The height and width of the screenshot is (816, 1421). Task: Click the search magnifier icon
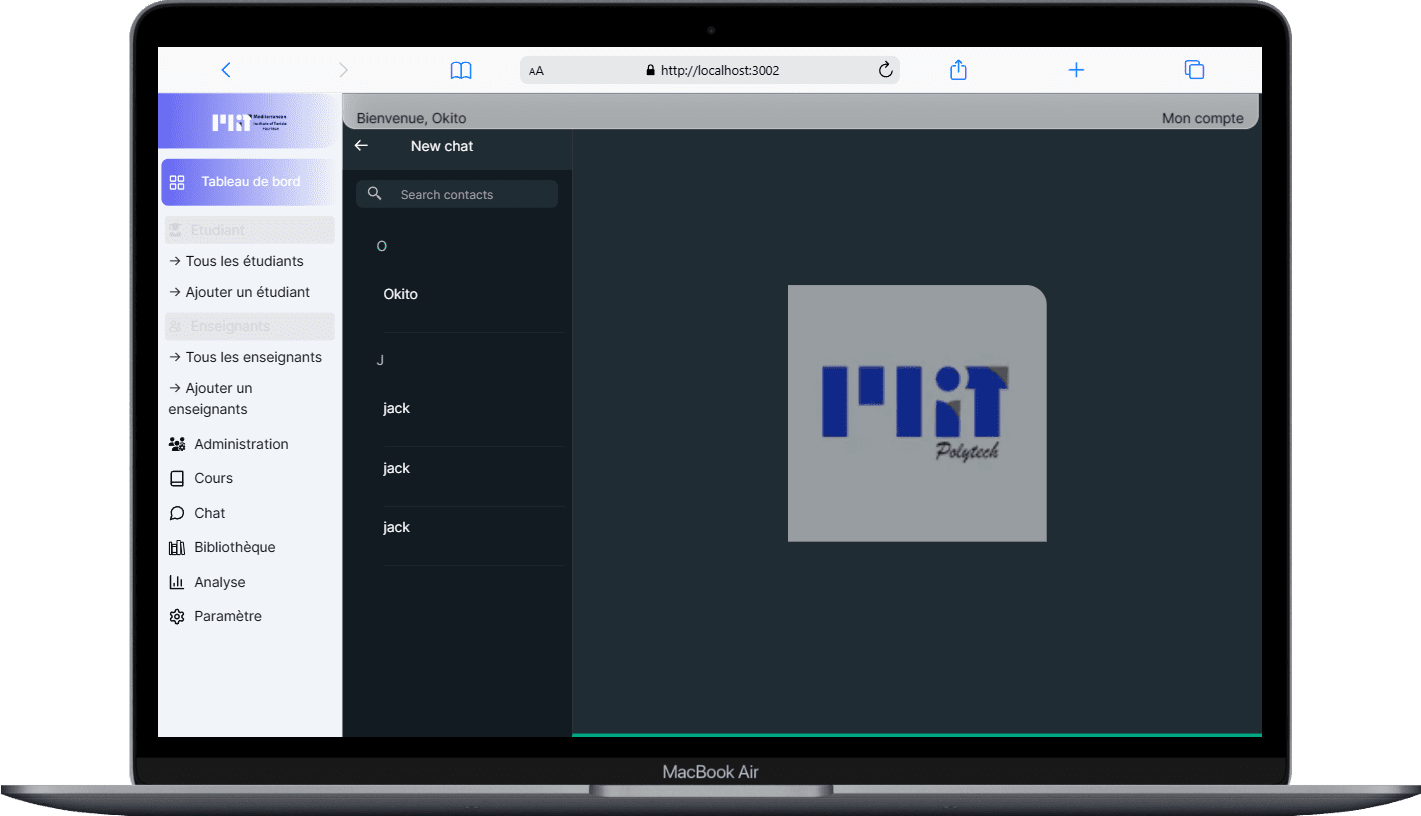(x=375, y=194)
